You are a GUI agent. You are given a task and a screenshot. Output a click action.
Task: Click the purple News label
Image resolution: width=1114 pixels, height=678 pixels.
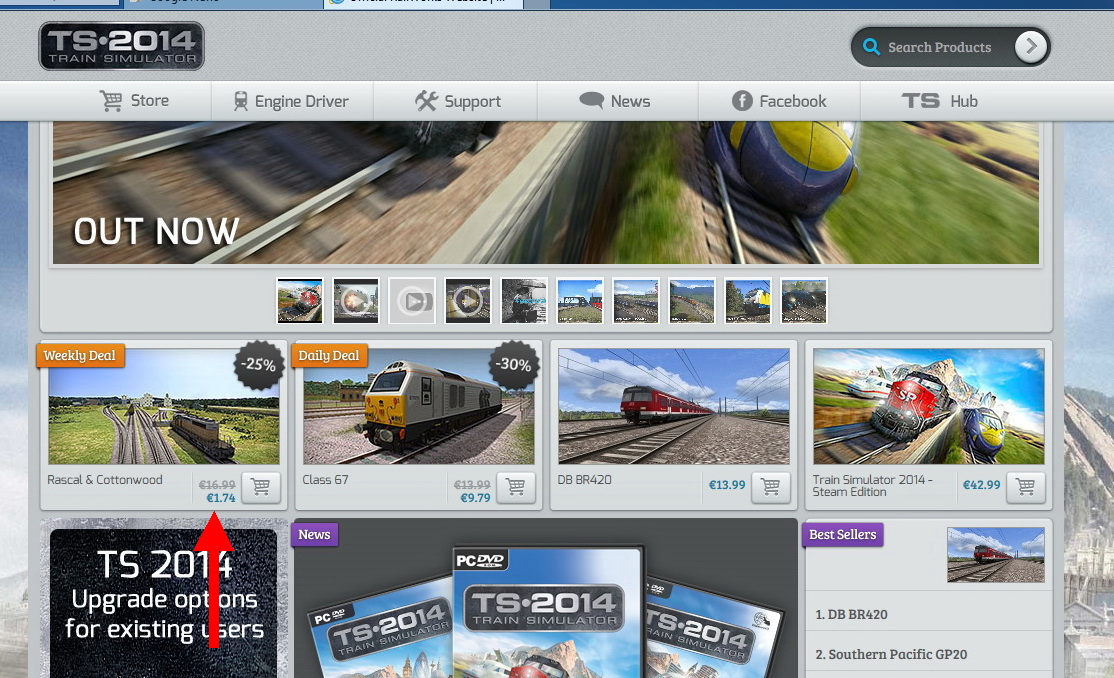(314, 534)
